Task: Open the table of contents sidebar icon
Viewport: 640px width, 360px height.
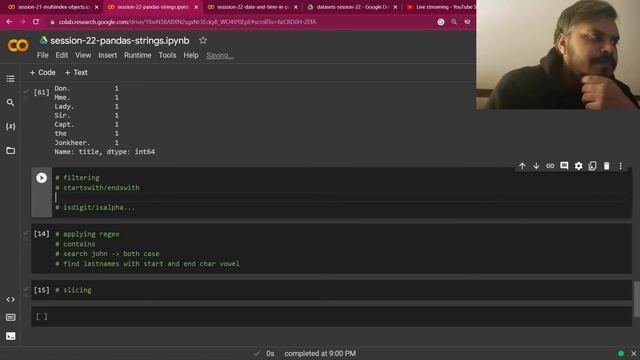Action: [11, 78]
